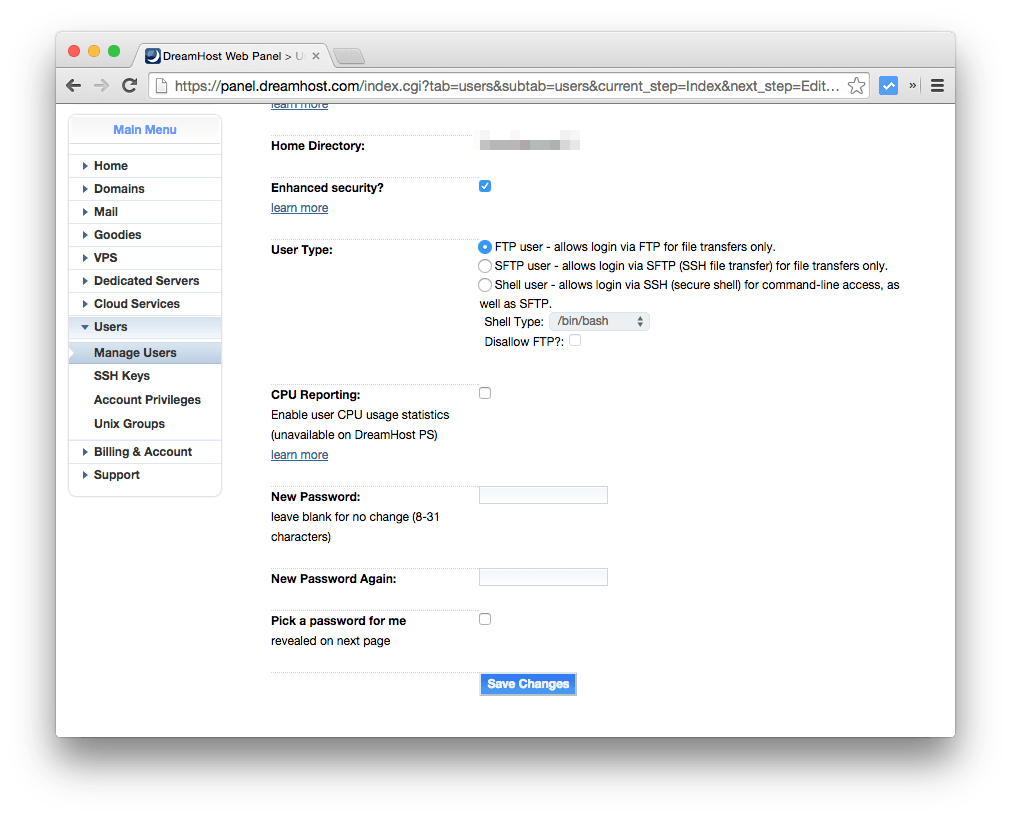
Task: Click the Save Changes button
Action: coord(527,683)
